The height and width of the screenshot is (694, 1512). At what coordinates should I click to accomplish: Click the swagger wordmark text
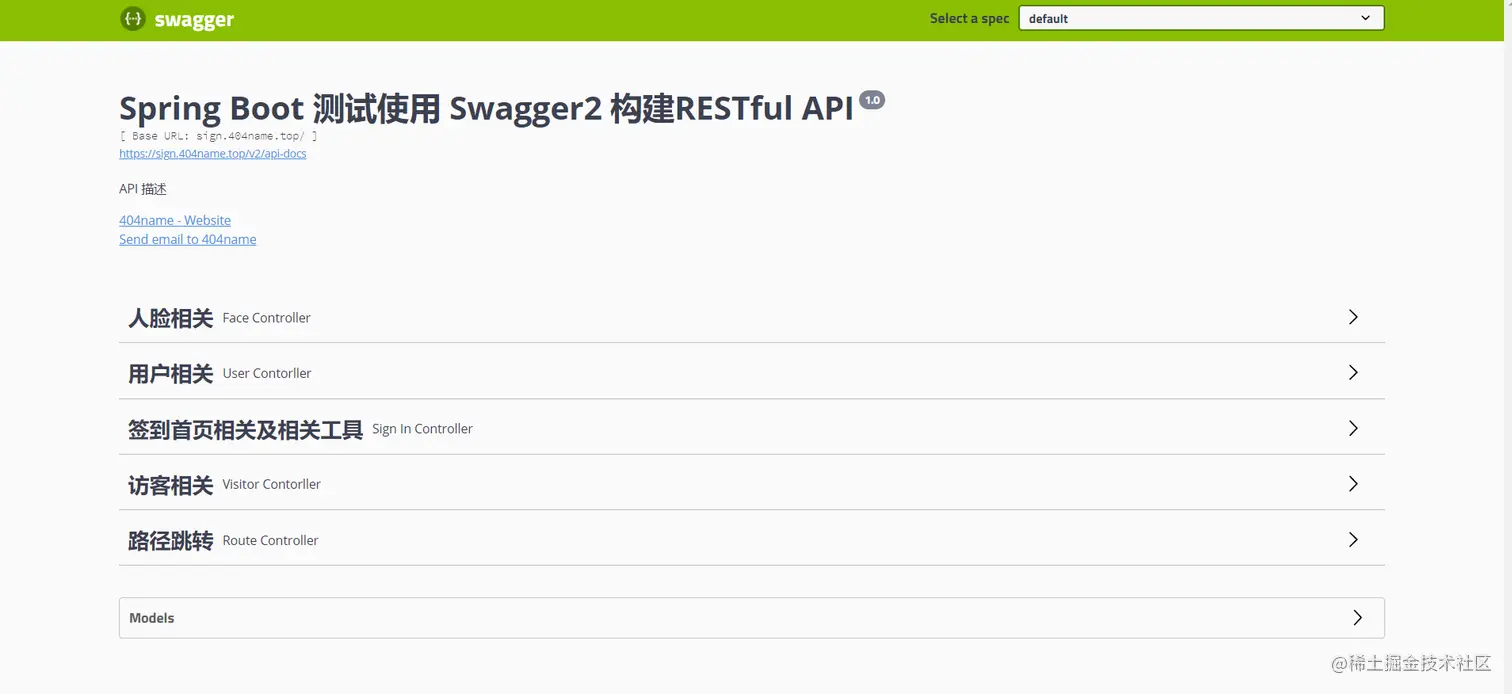(x=194, y=19)
